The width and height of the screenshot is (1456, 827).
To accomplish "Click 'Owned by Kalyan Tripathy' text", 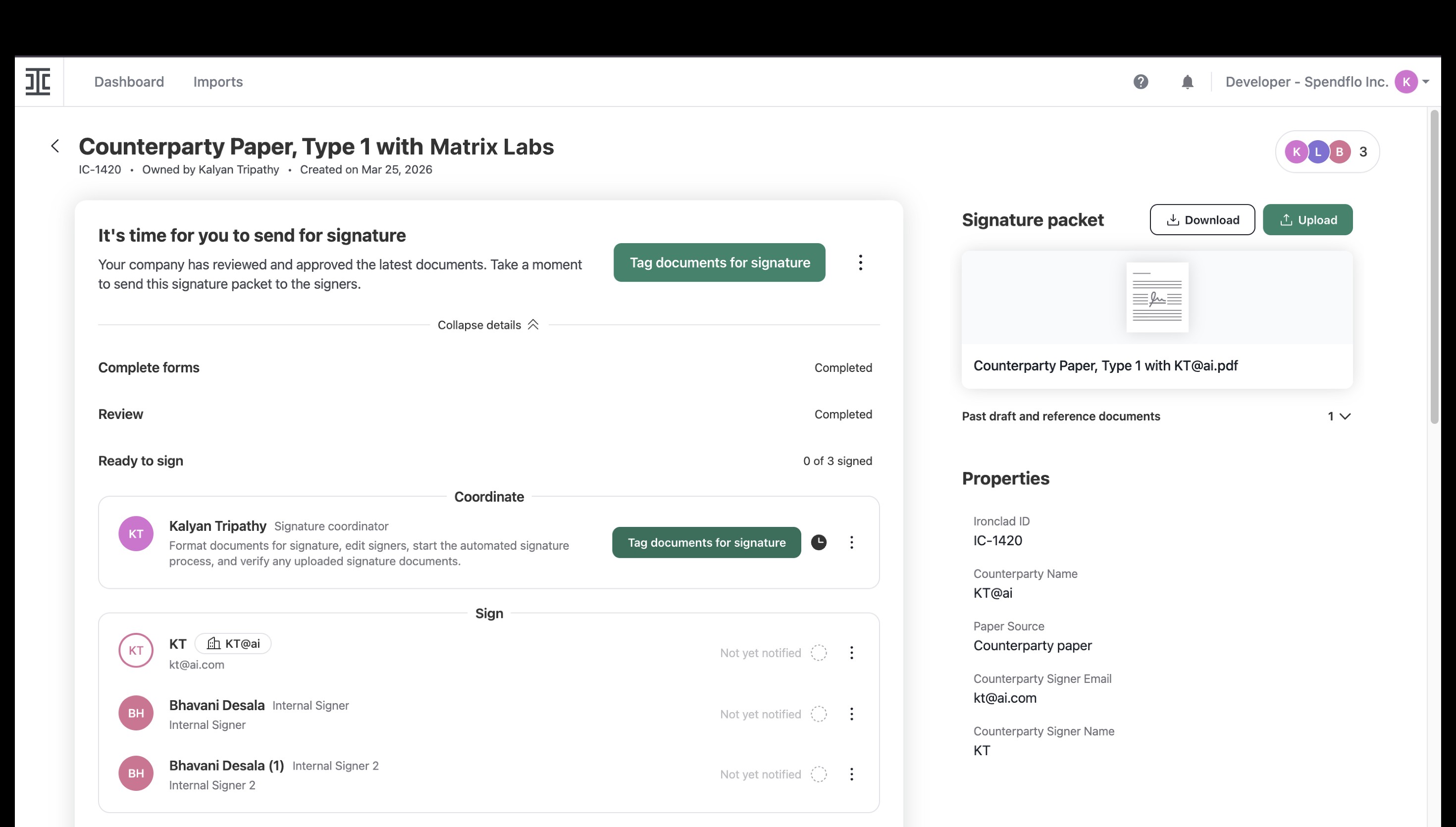I will click(x=210, y=169).
